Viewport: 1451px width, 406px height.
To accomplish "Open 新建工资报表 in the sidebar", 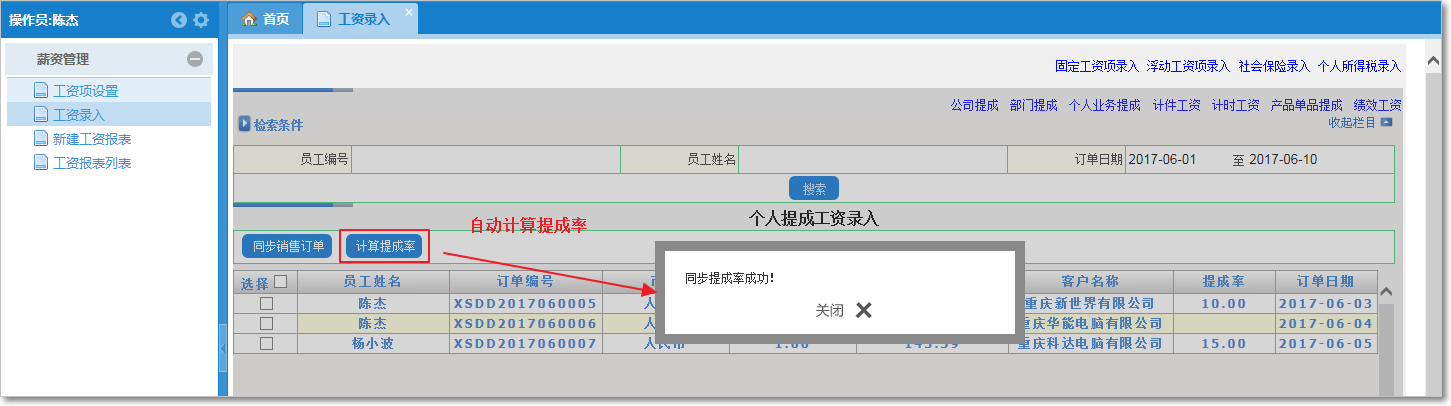I will (92, 139).
